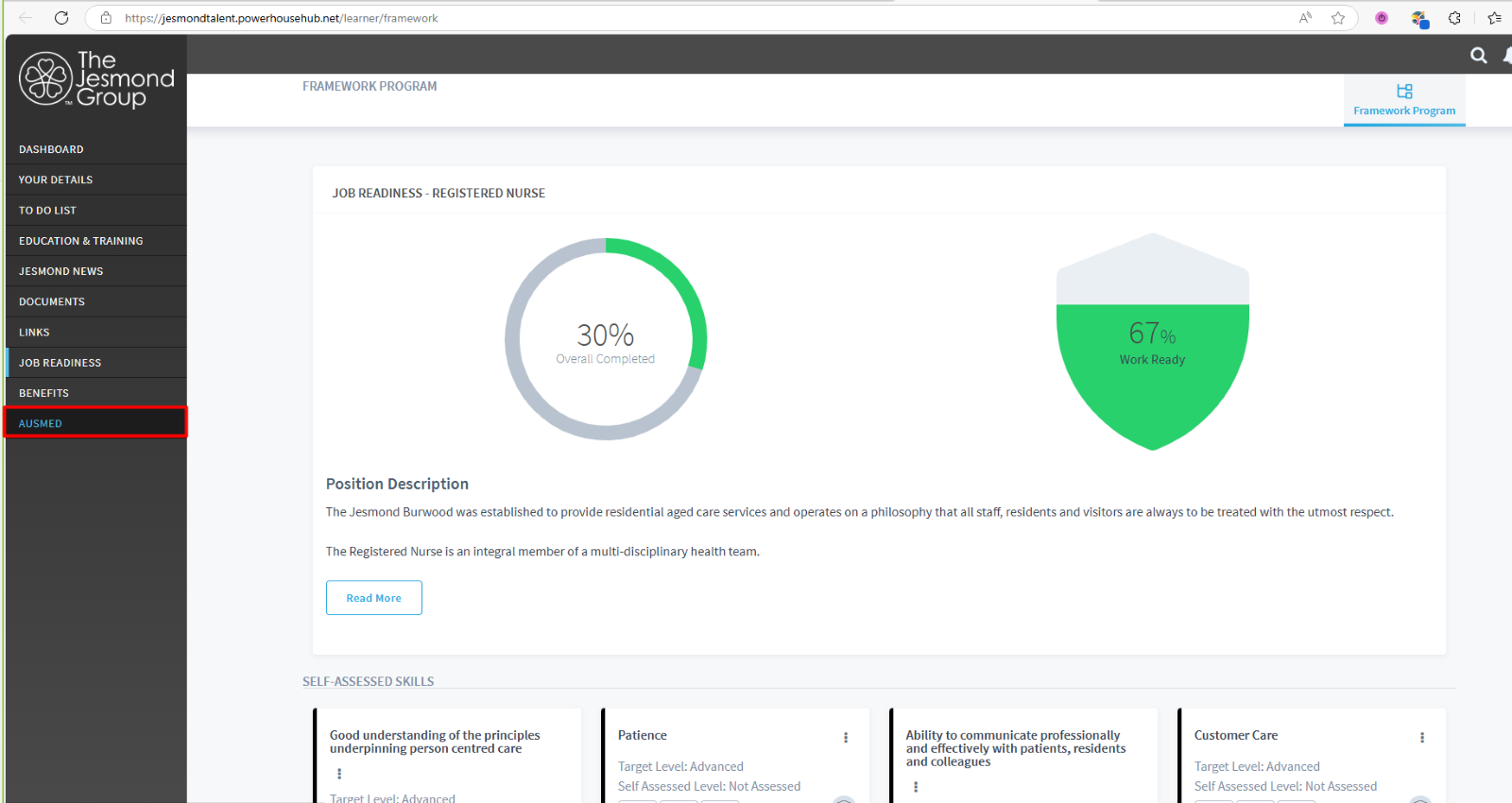Open the favorites list icon
This screenshot has height=803, width=1512.
pyautogui.click(x=1494, y=18)
